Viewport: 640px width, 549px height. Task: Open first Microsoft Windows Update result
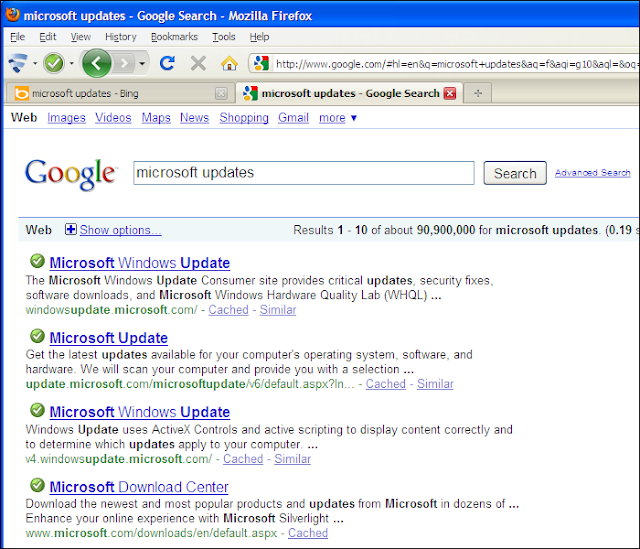(140, 263)
